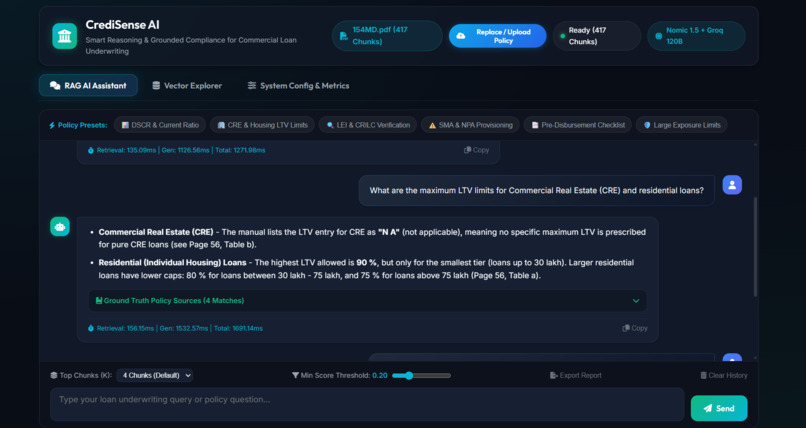Click the sliders icon on System Config tab

(252, 86)
